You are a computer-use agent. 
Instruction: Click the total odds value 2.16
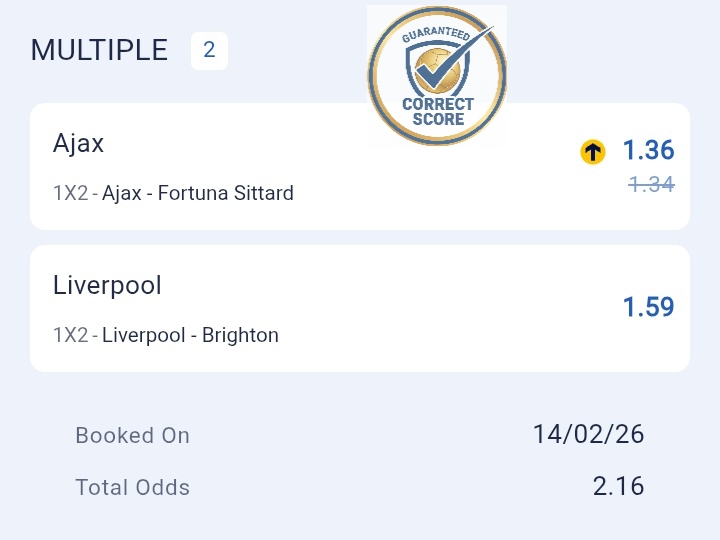tap(618, 486)
